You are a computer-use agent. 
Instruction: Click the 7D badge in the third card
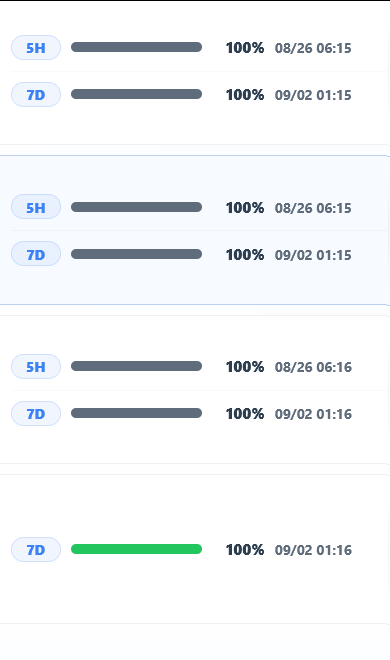click(36, 414)
